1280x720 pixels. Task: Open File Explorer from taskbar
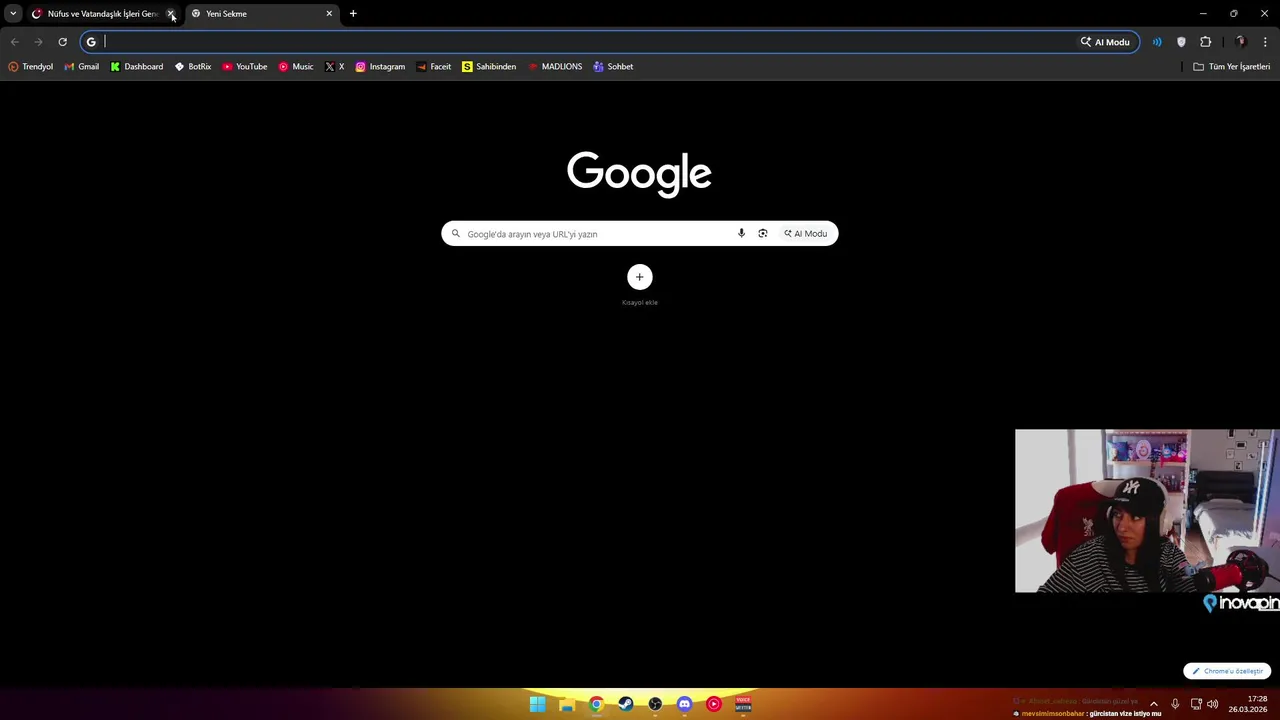tap(567, 704)
